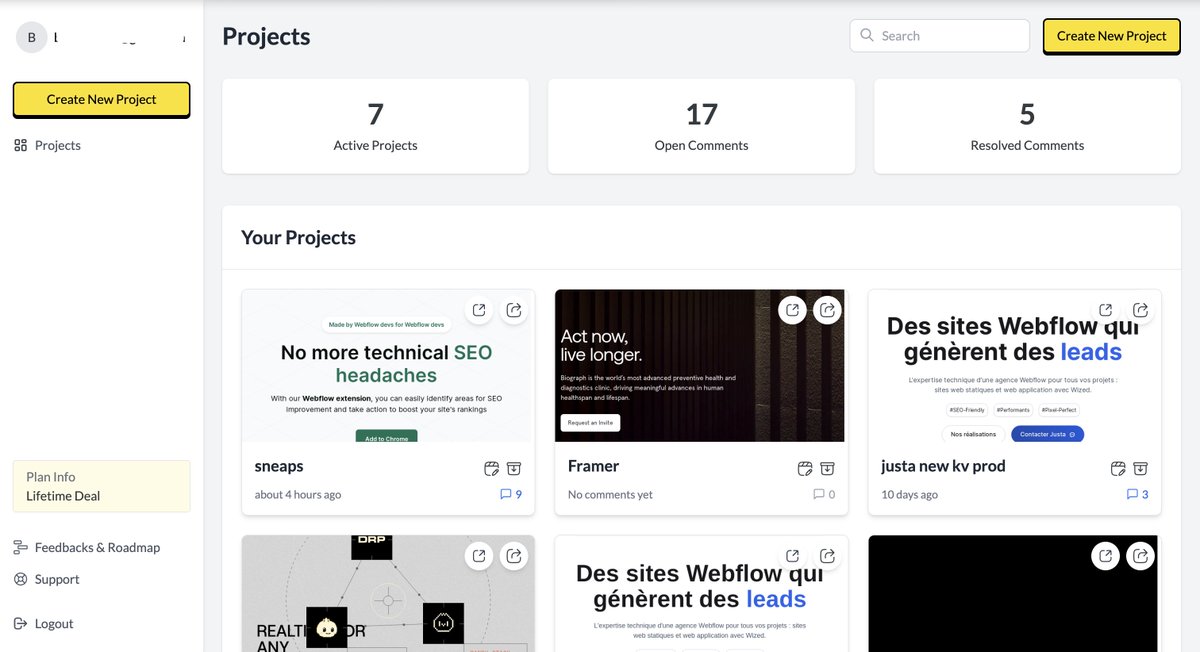
Task: Open the Framer project thumbnail
Action: (x=701, y=366)
